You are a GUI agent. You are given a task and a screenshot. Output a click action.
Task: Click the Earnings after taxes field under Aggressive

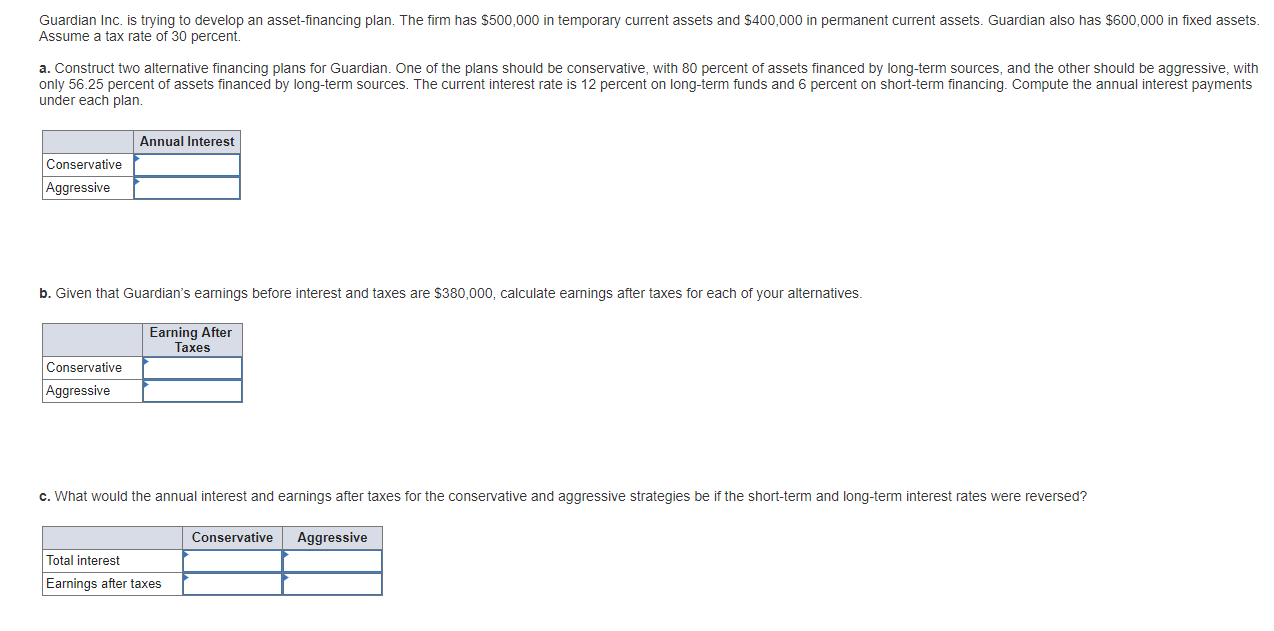333,583
